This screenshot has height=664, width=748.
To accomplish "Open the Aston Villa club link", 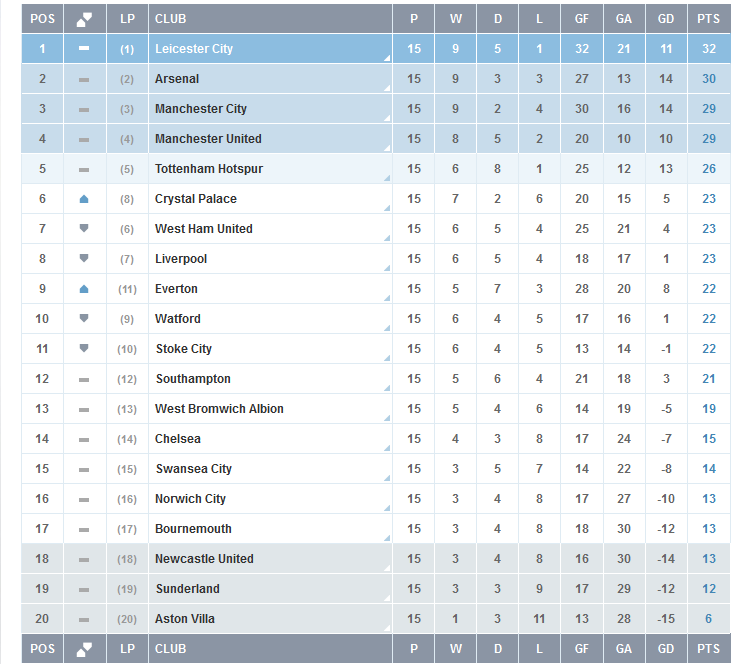I will tap(185, 619).
